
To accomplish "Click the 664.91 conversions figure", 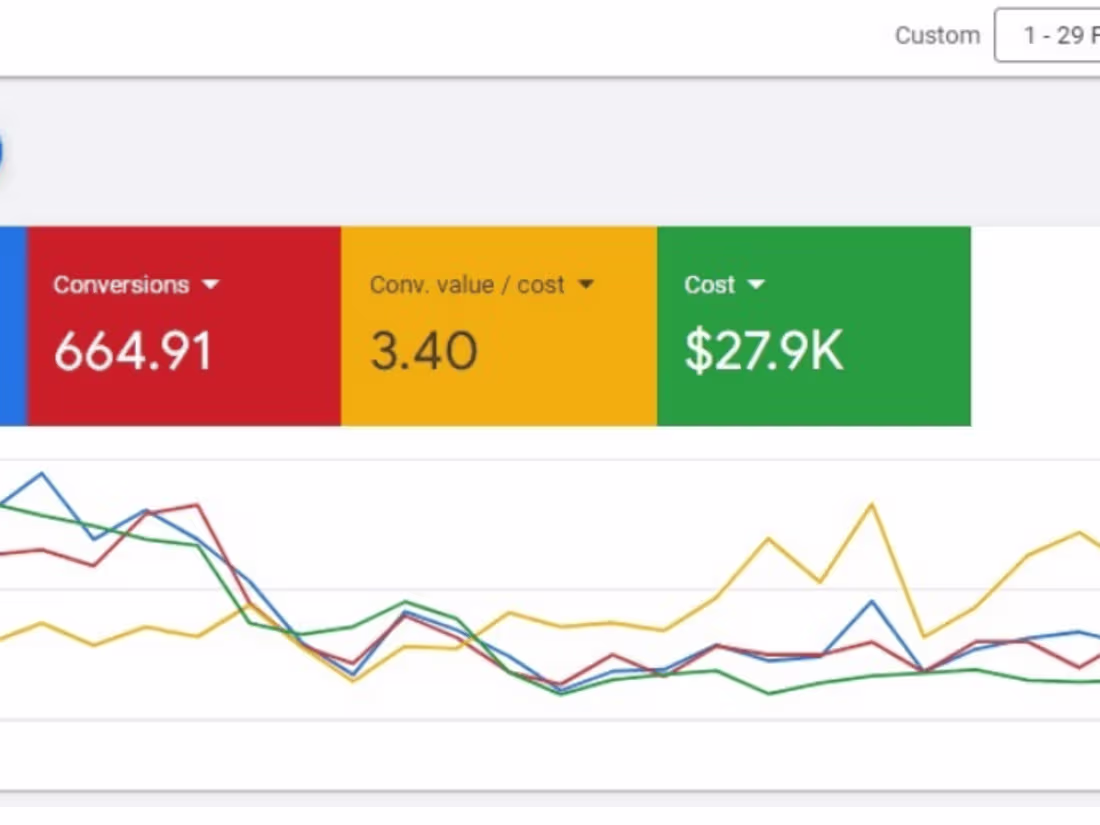I will tap(133, 350).
